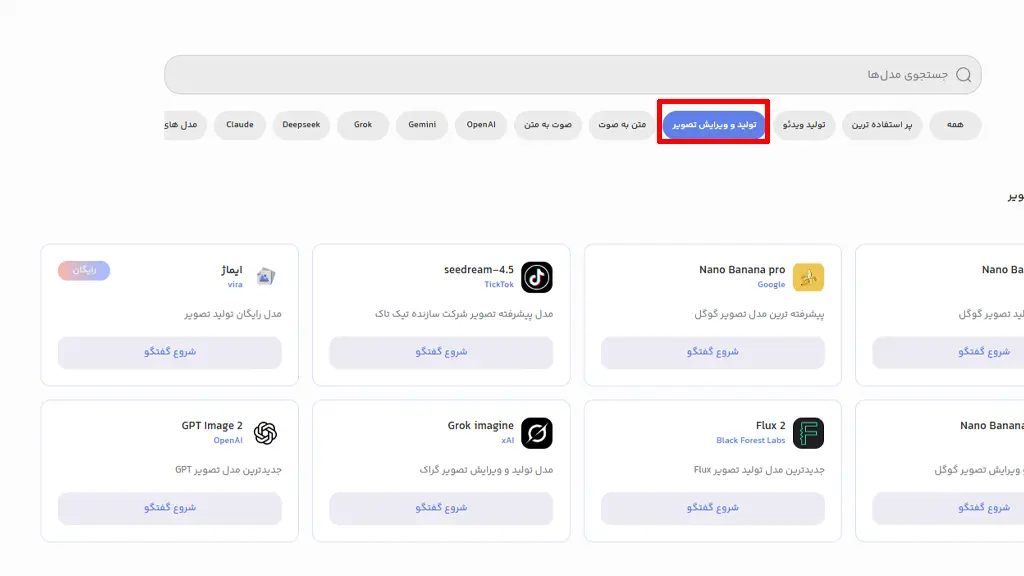Click the GPT Image 2 OpenAI logo
This screenshot has height=576, width=1024.
(x=265, y=433)
